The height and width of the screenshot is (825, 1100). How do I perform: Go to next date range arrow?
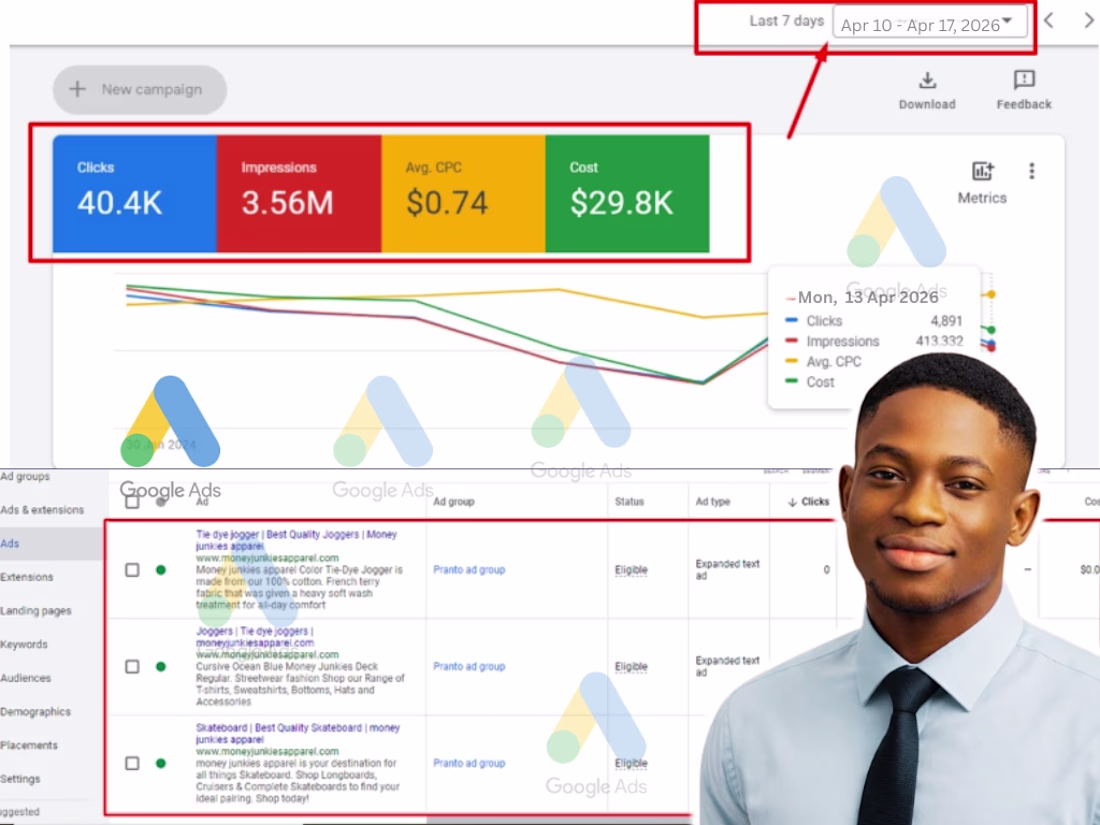click(1088, 20)
